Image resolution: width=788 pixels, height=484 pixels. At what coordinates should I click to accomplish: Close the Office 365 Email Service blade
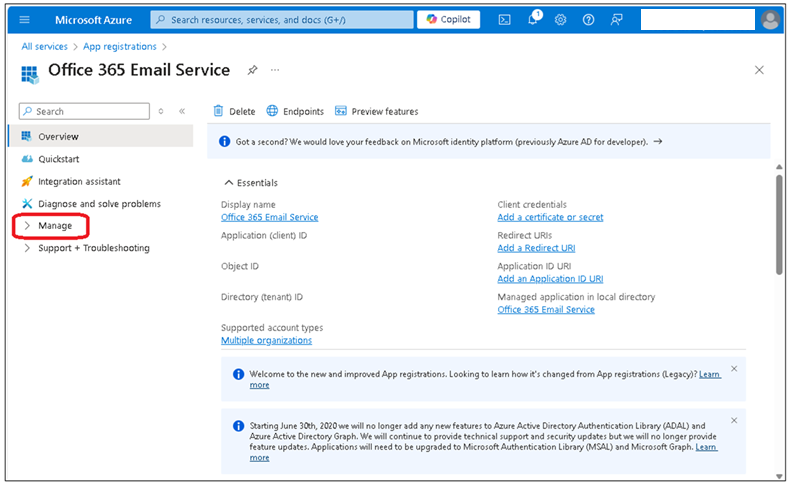tap(759, 70)
